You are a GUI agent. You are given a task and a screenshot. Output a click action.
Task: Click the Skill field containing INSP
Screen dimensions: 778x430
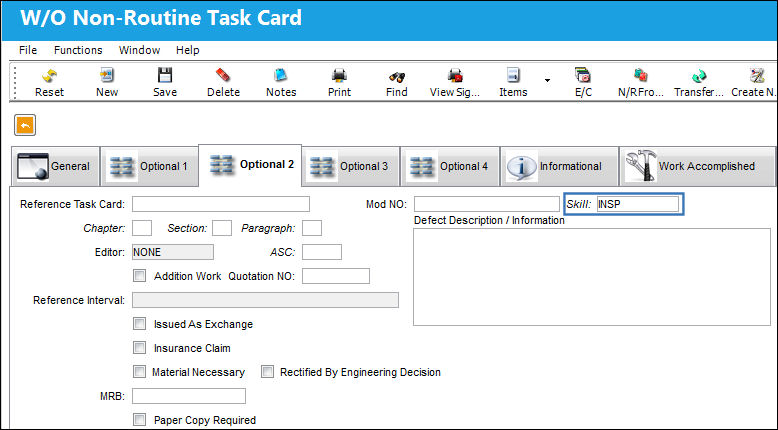638,204
